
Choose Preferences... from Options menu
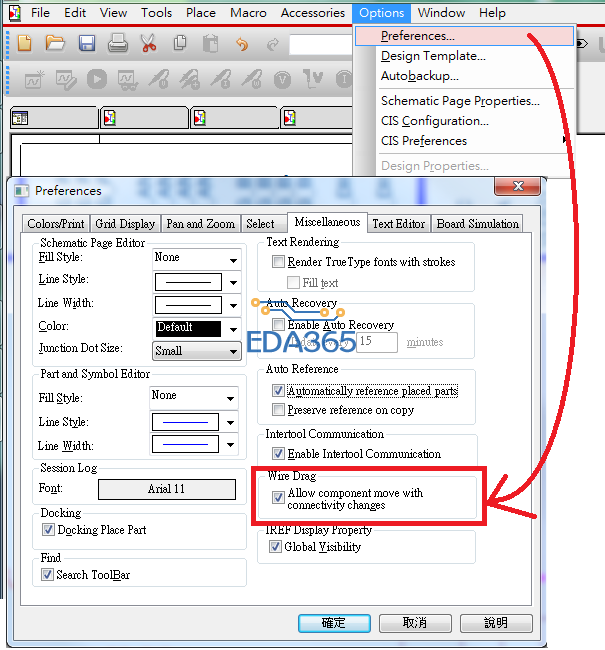tap(464, 36)
